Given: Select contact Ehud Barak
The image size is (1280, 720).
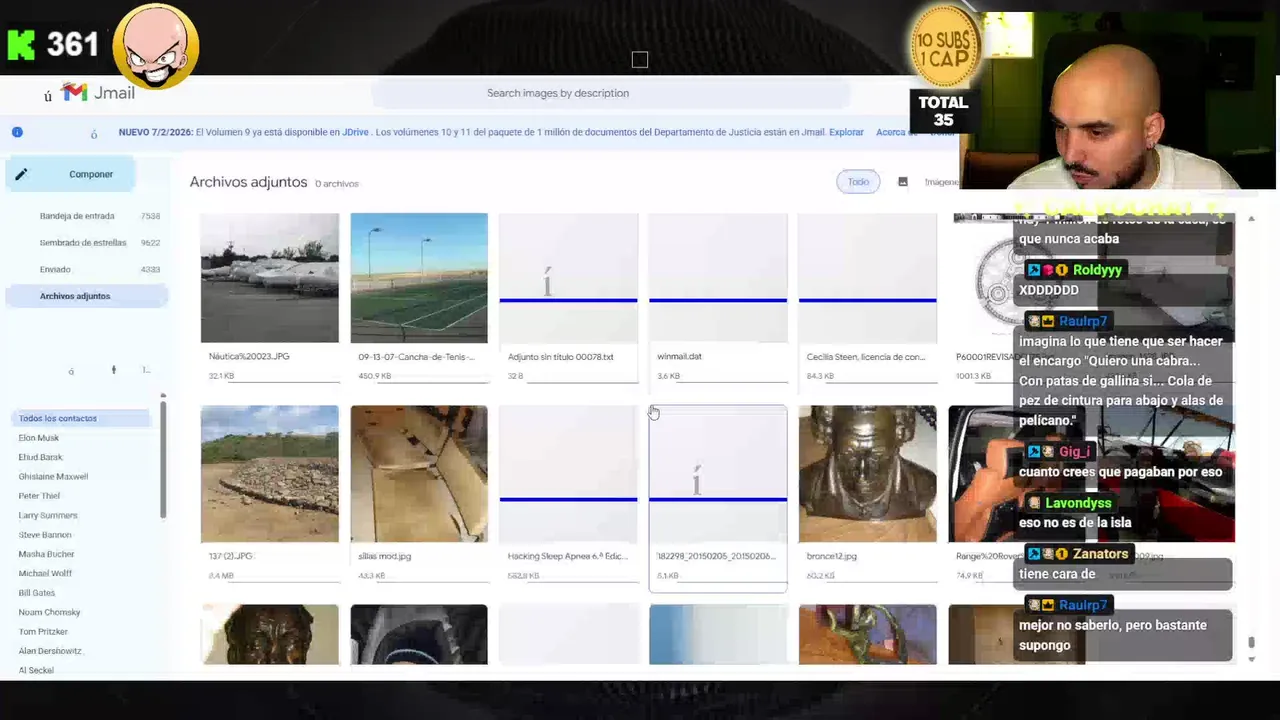Looking at the screenshot, I should [40, 457].
